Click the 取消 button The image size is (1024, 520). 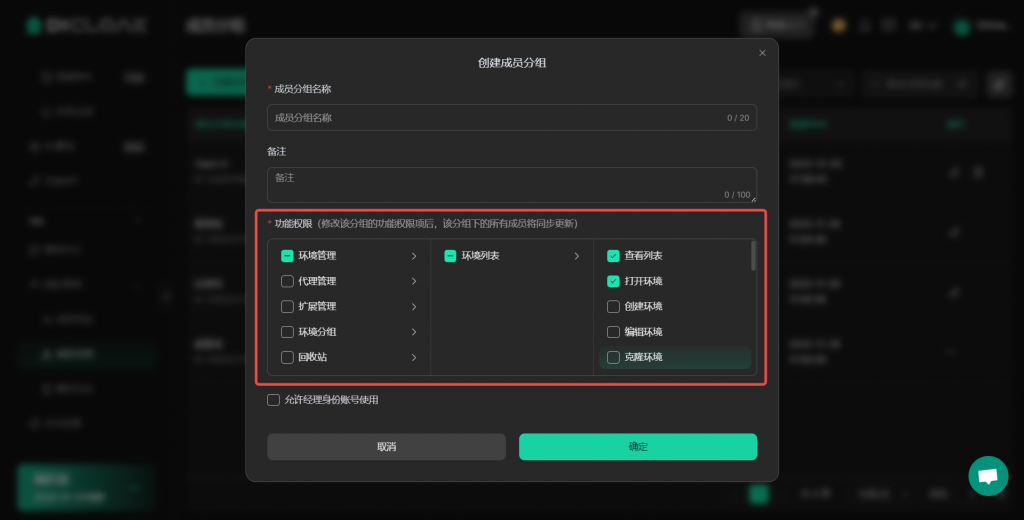(386, 447)
